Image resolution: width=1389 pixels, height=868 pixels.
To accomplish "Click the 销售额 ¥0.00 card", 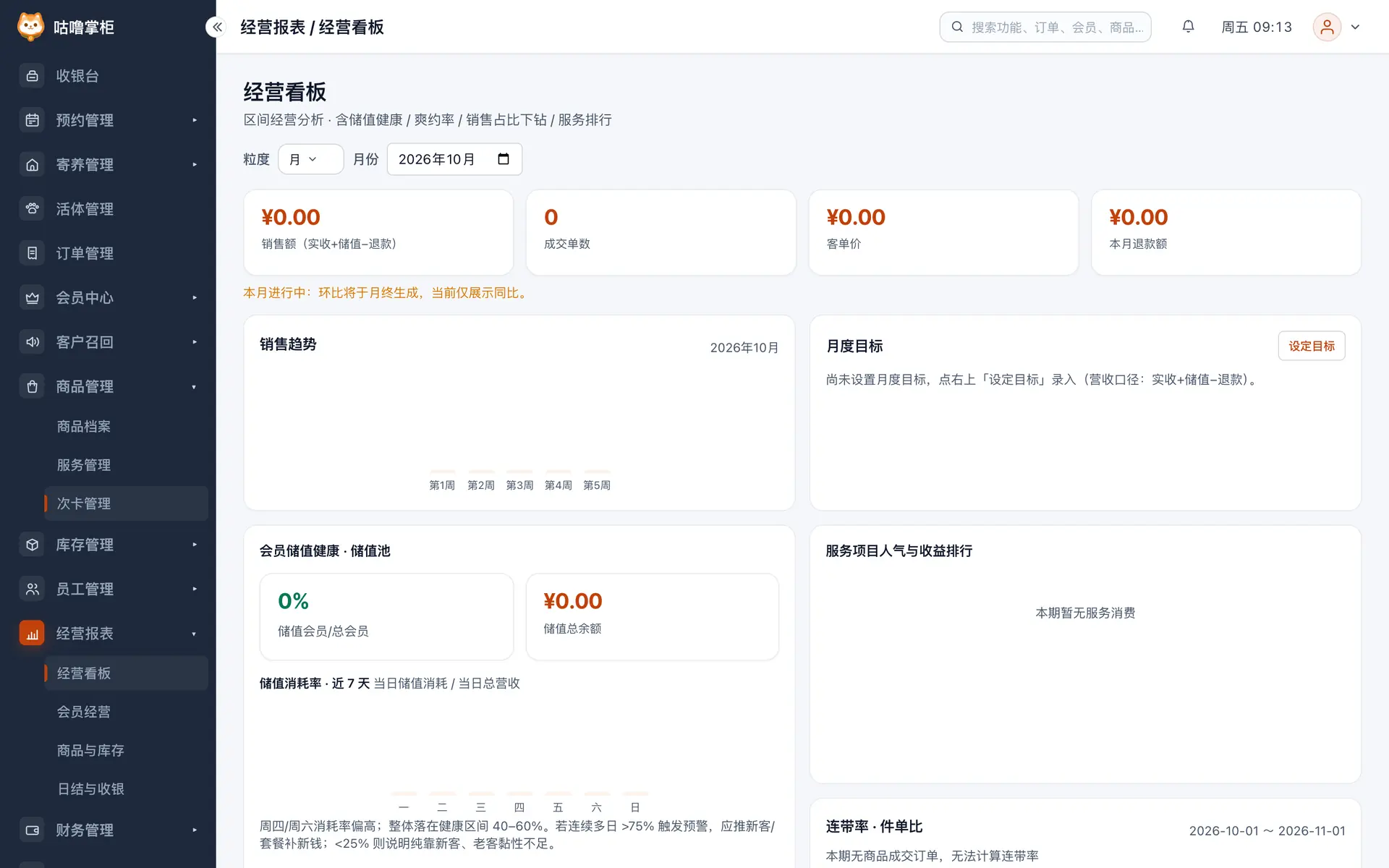I will (378, 232).
